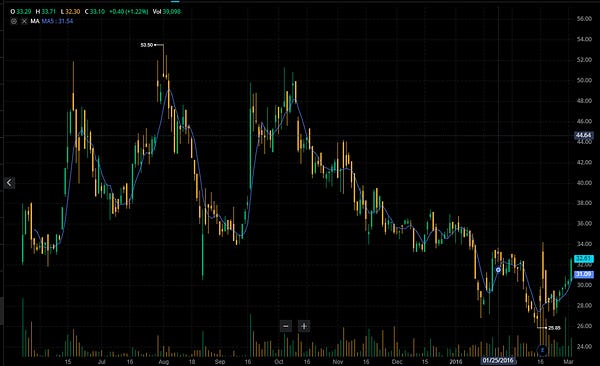Expand the left side panel arrow
The image size is (600, 366).
(9, 183)
